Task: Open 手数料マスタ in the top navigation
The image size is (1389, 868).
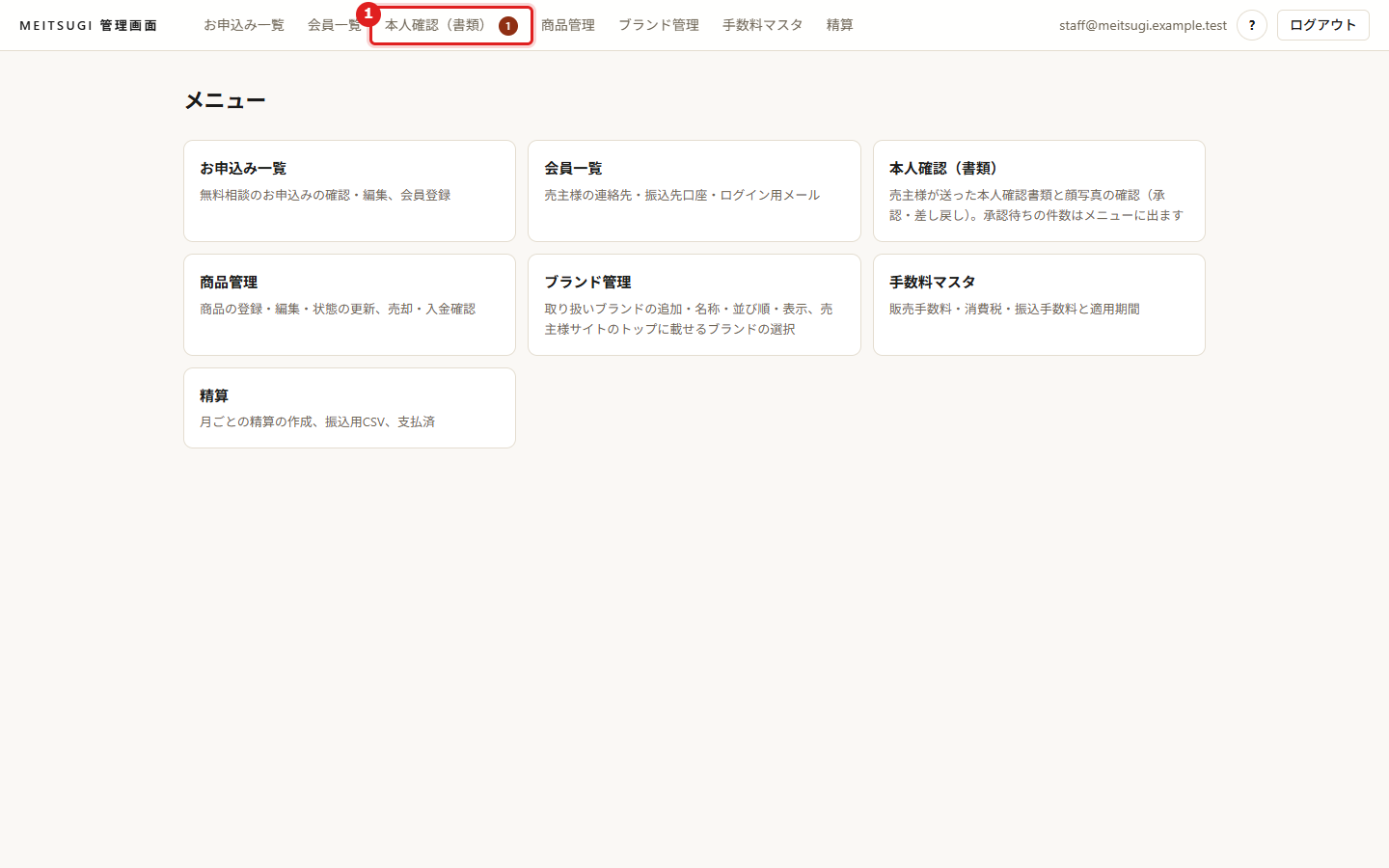Action: pos(763,25)
